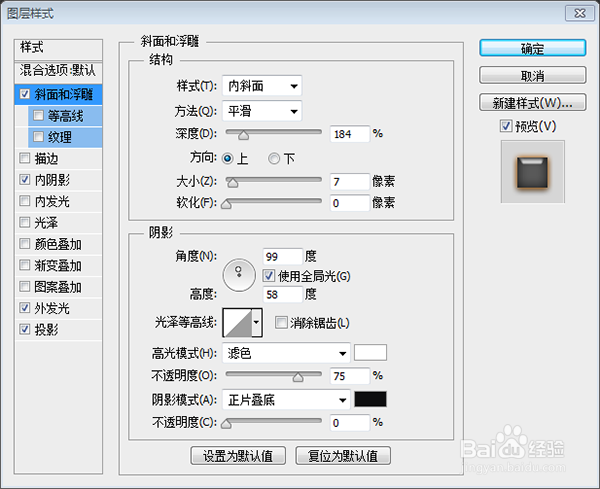
Task: Click the style preview thumbnail
Action: (x=532, y=172)
